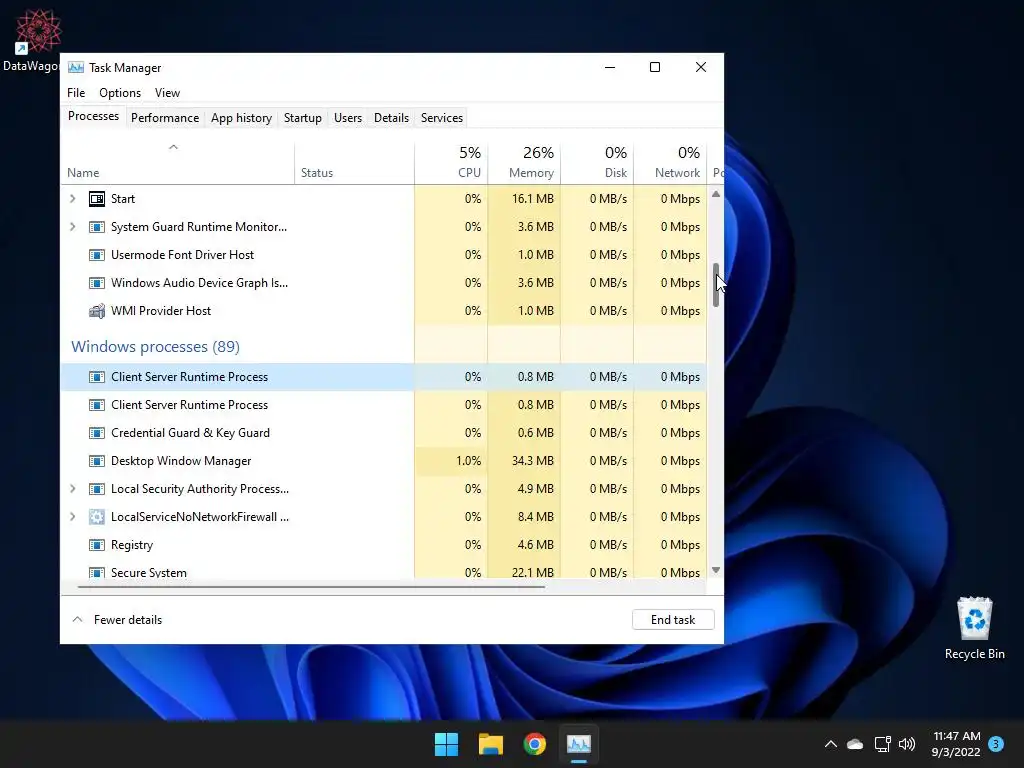Sort processes by CPU column

click(451, 163)
